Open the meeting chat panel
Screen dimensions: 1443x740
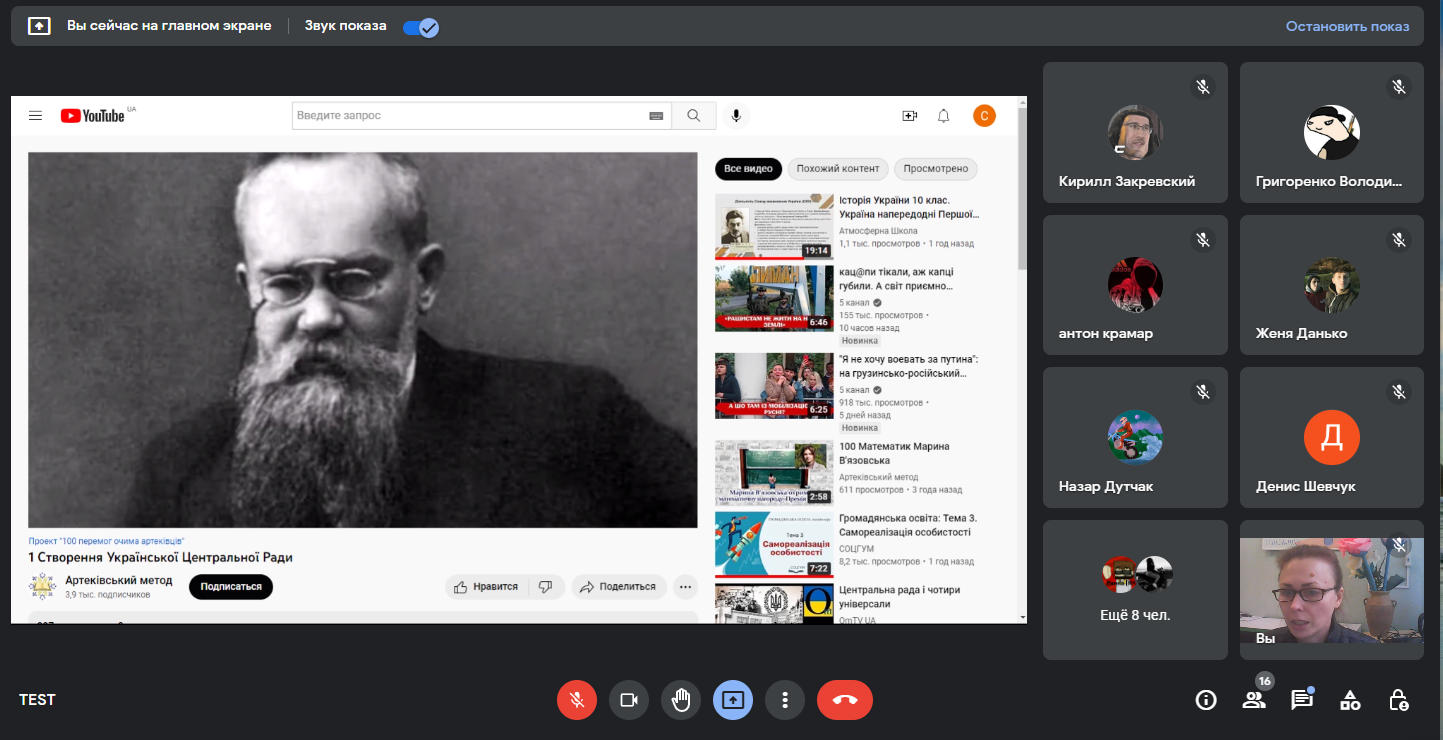[x=1302, y=700]
